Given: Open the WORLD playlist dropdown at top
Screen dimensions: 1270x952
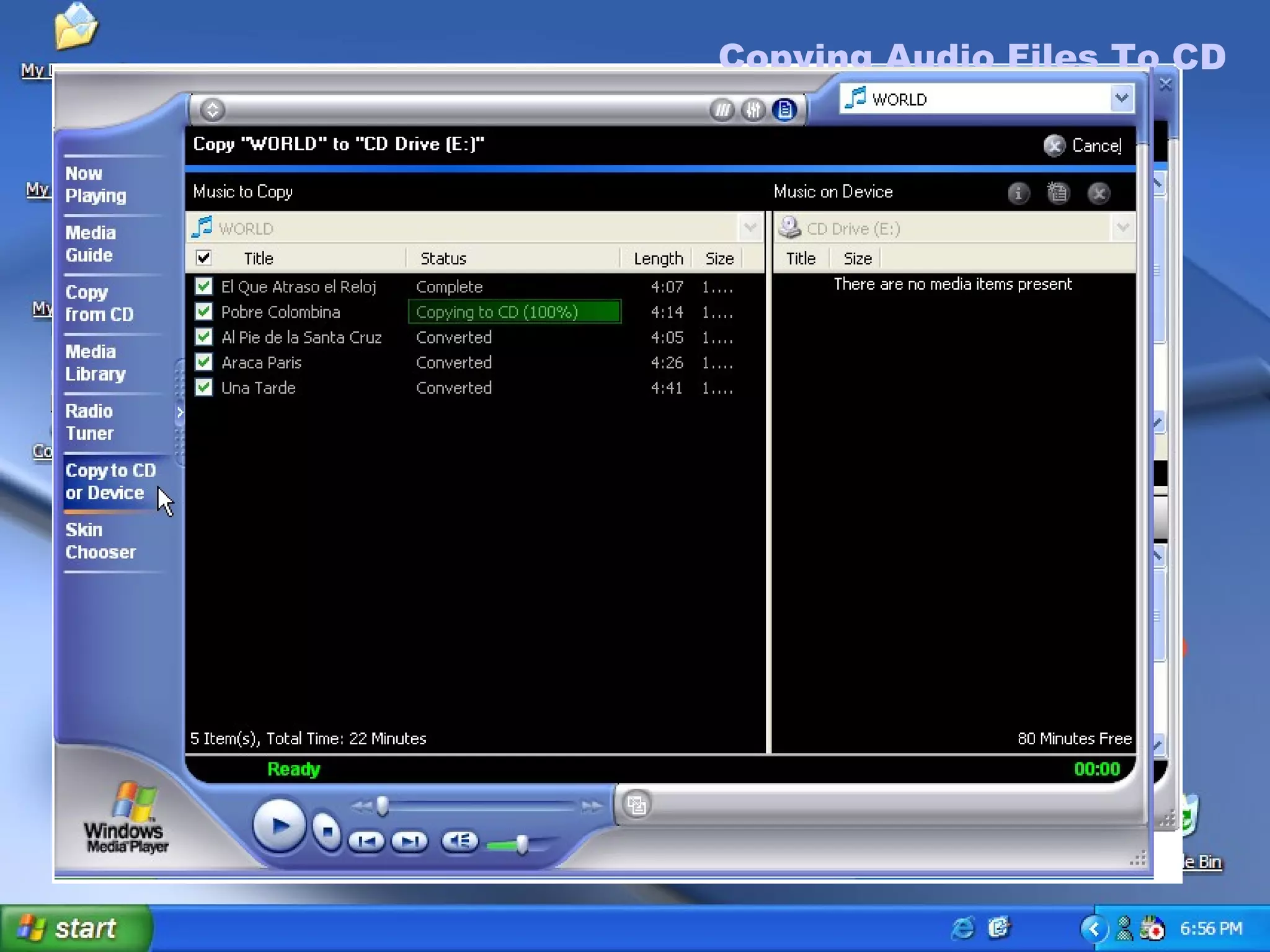Looking at the screenshot, I should coord(1121,99).
